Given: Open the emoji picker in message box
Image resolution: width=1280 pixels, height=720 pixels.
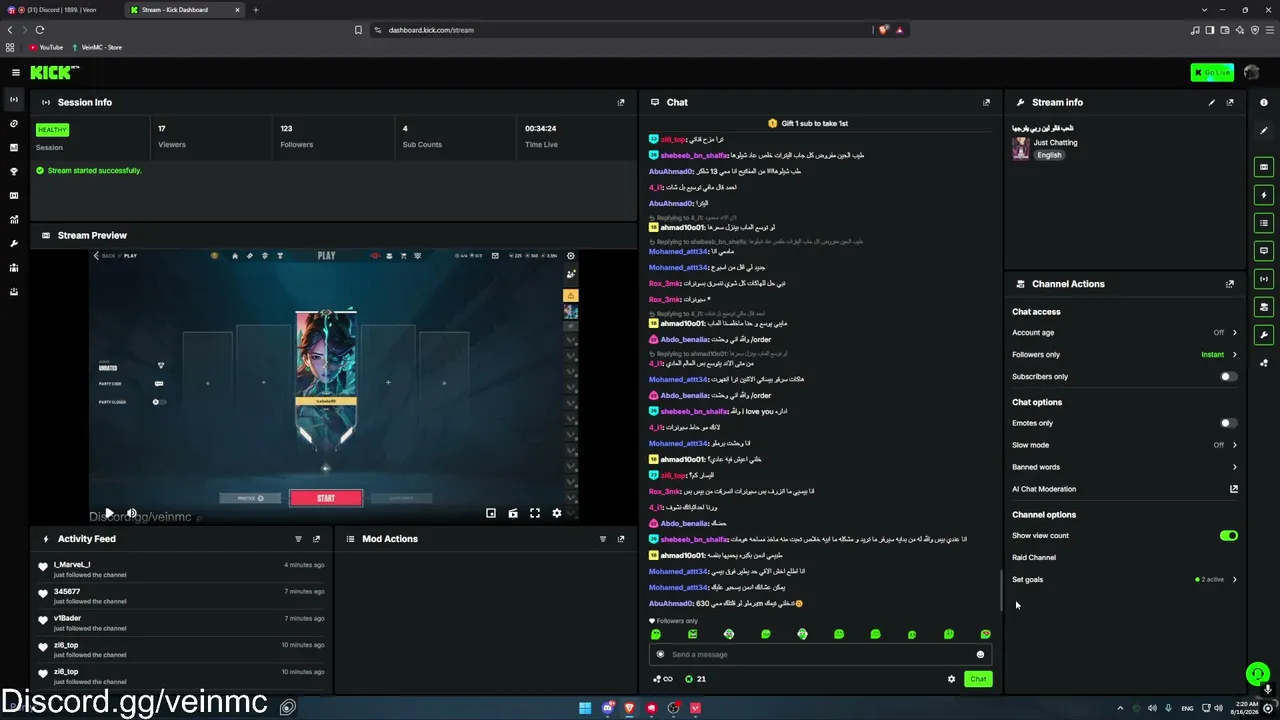Looking at the screenshot, I should [x=980, y=655].
